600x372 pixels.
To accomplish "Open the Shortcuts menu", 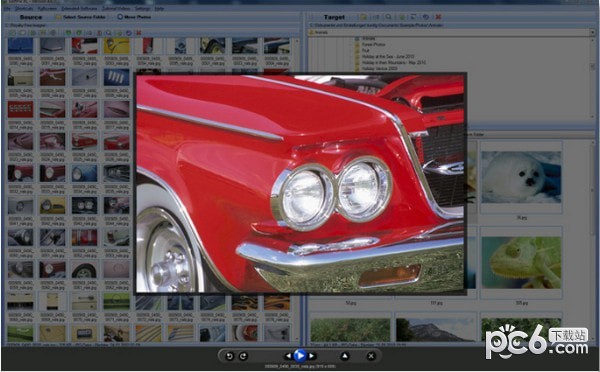I will point(24,8).
